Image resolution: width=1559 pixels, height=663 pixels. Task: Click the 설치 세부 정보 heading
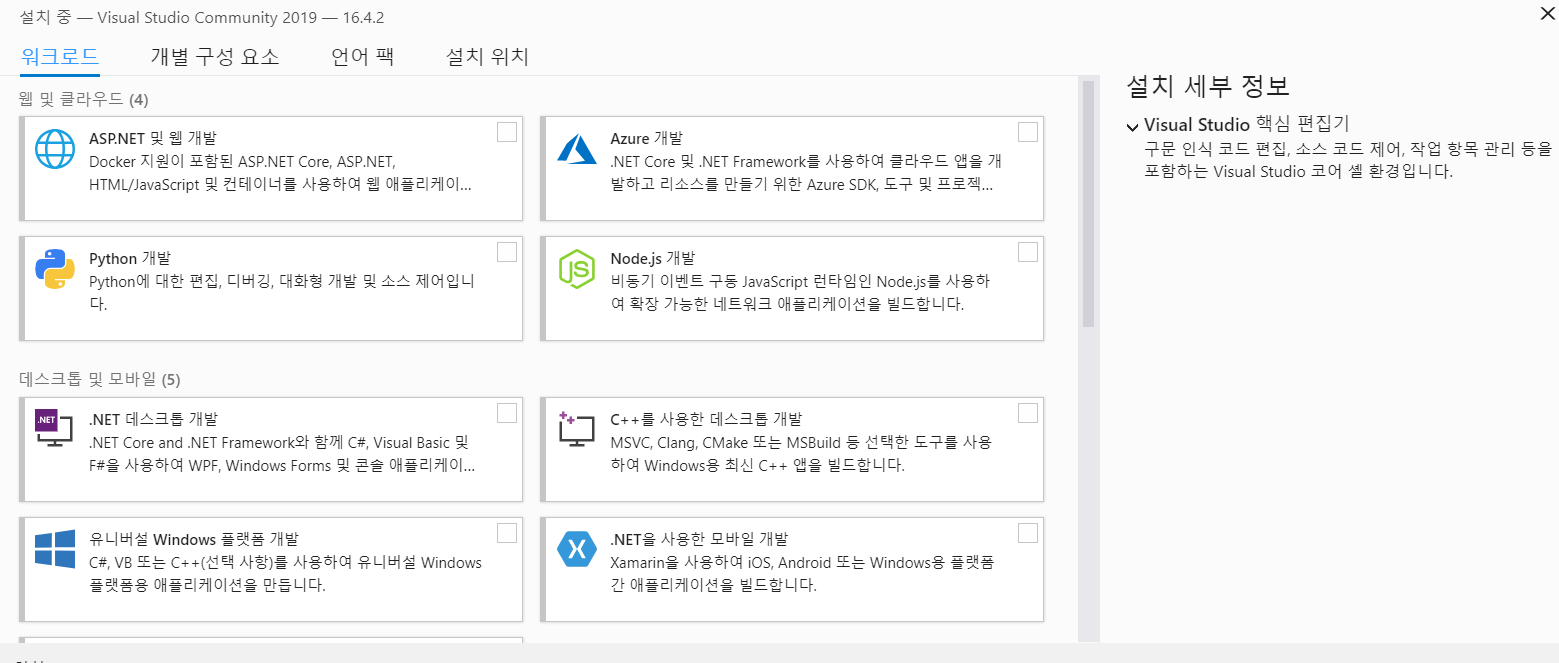pos(1208,86)
